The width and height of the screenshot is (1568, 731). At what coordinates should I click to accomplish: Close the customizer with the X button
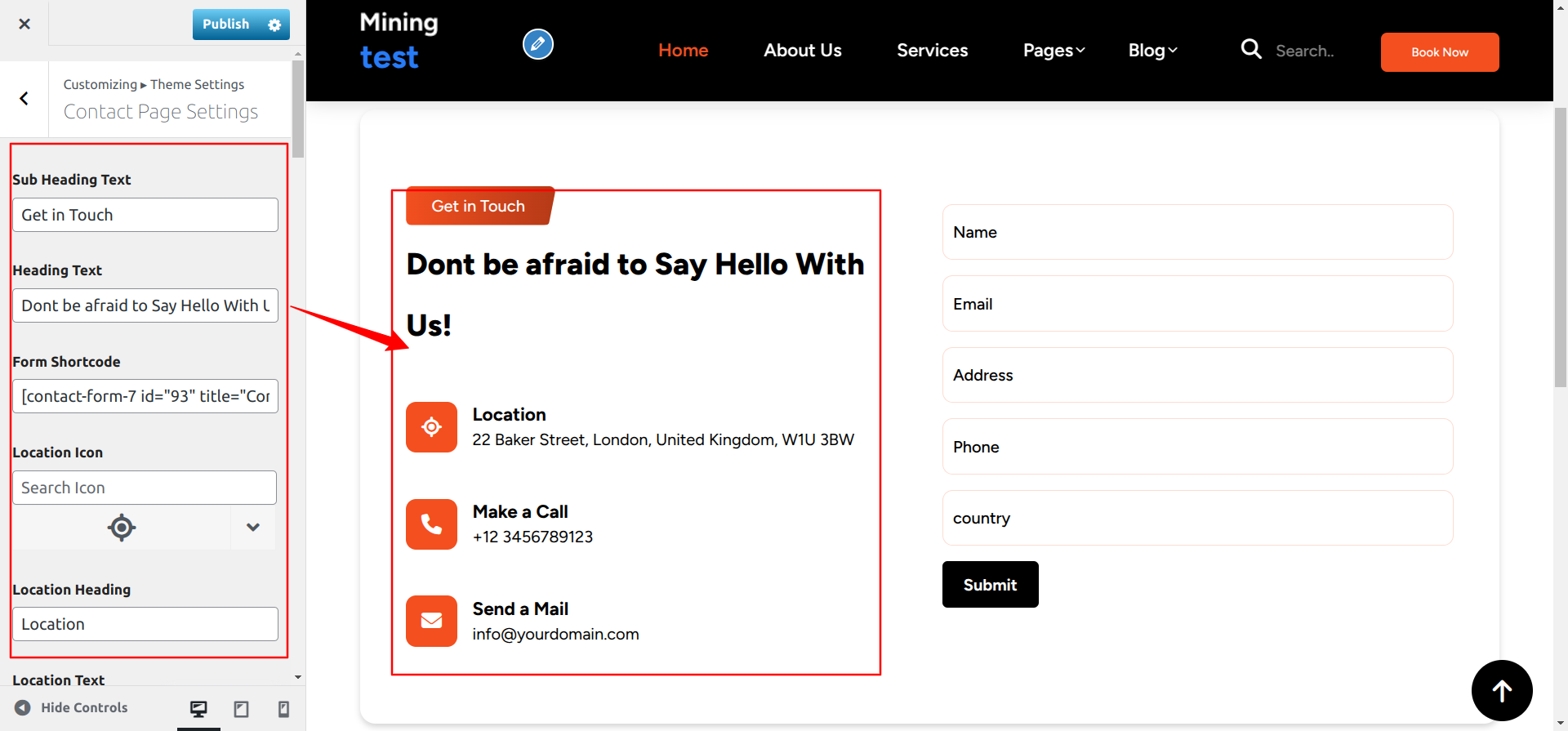coord(24,24)
